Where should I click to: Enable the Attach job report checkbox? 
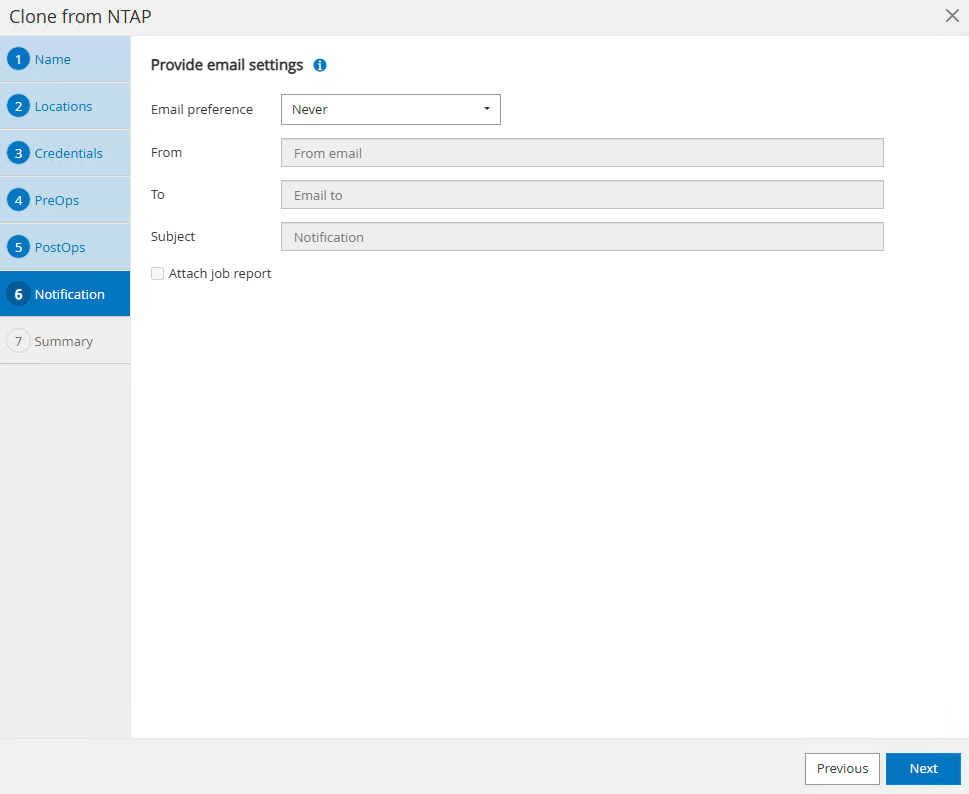(x=157, y=273)
